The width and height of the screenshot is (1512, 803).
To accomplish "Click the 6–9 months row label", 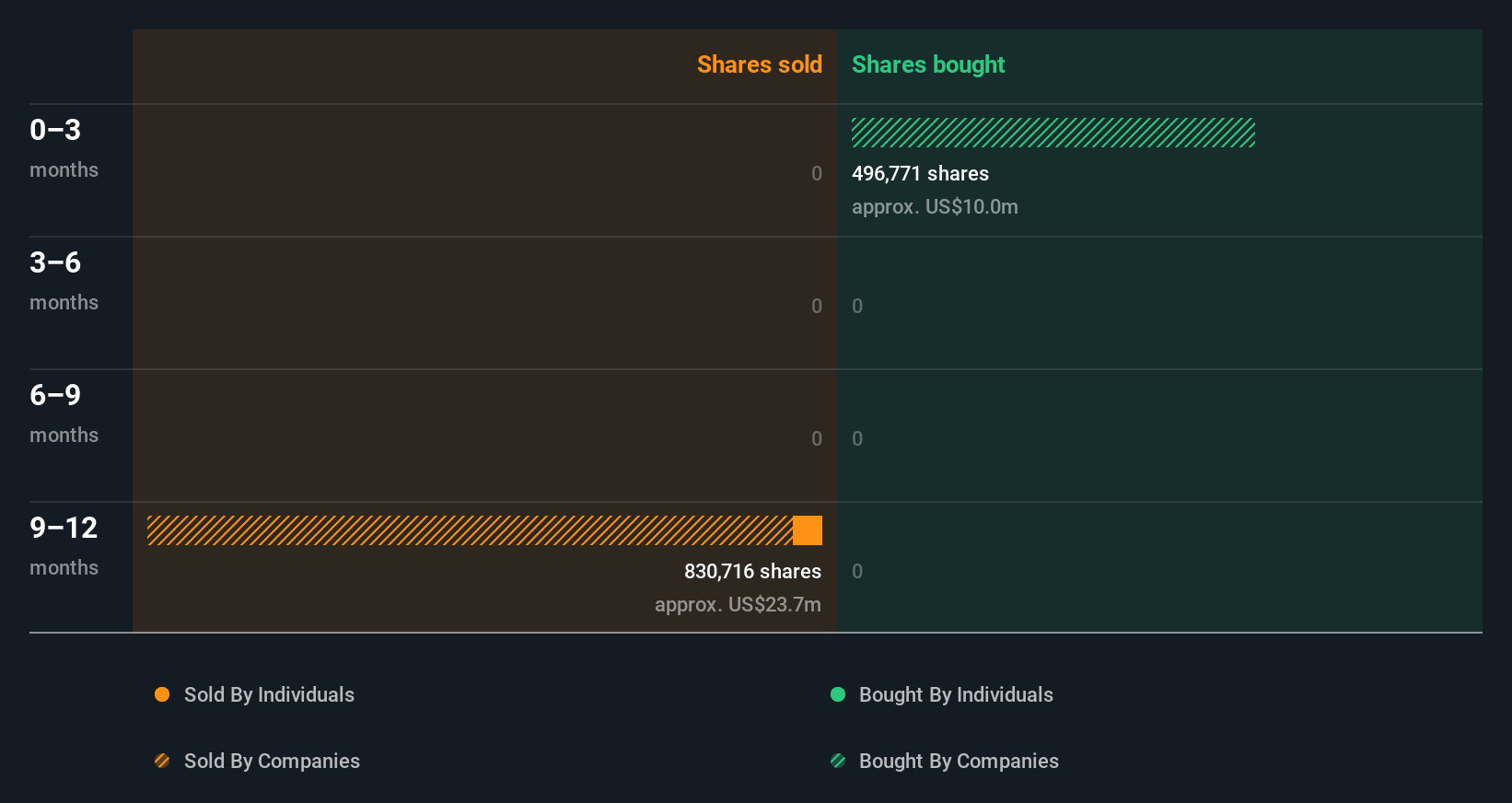I will click(x=64, y=413).
